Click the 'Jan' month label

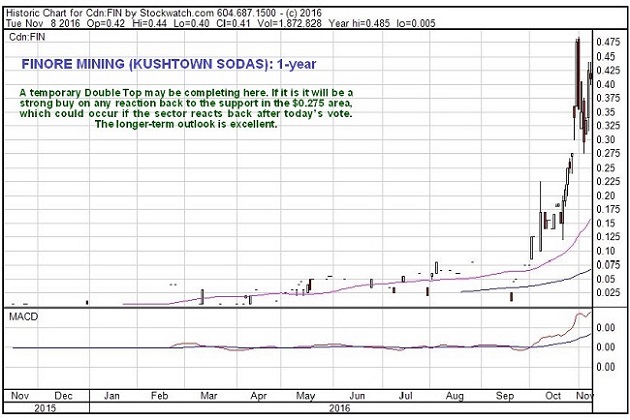(112, 396)
